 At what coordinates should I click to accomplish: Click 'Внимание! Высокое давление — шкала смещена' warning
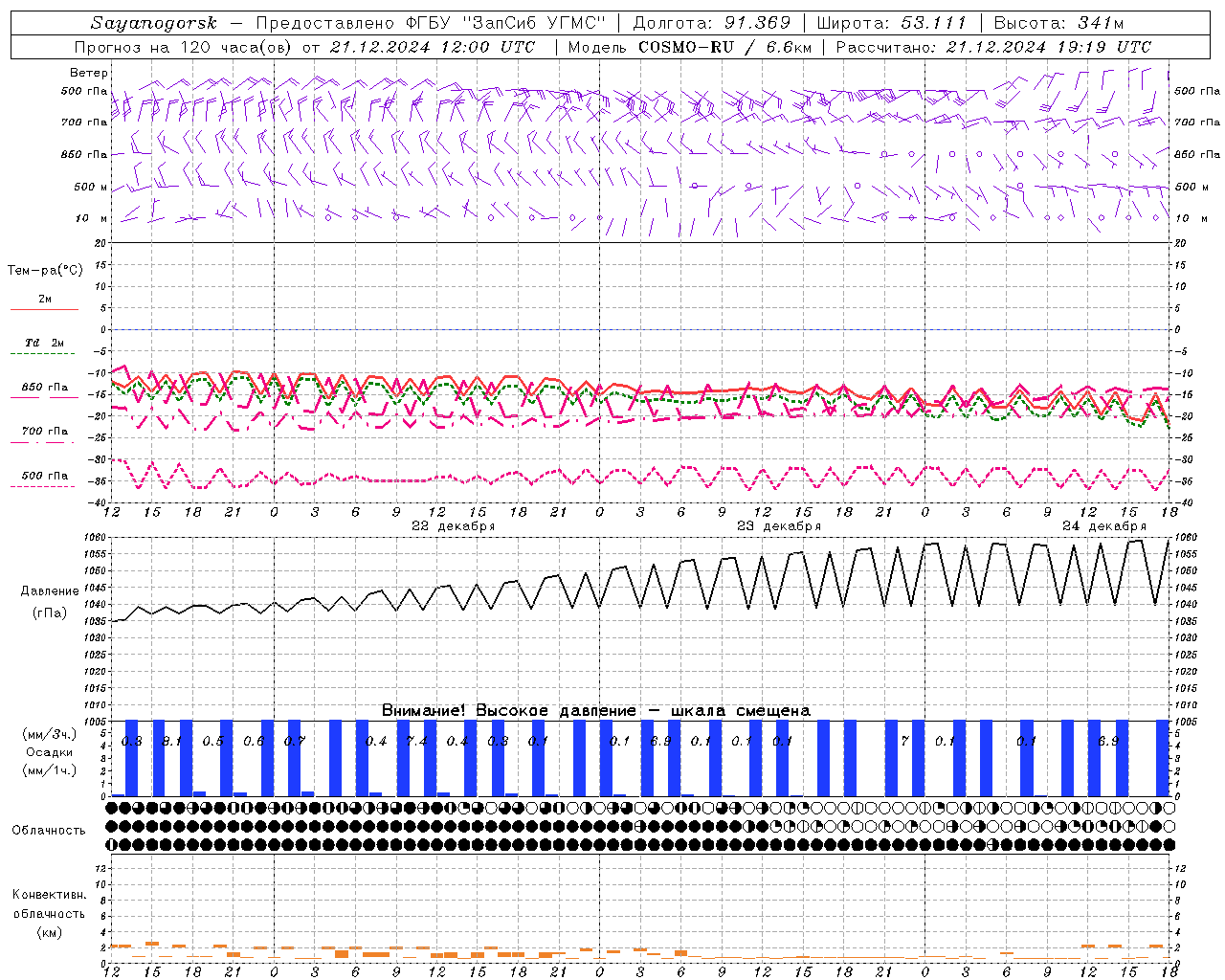596,710
